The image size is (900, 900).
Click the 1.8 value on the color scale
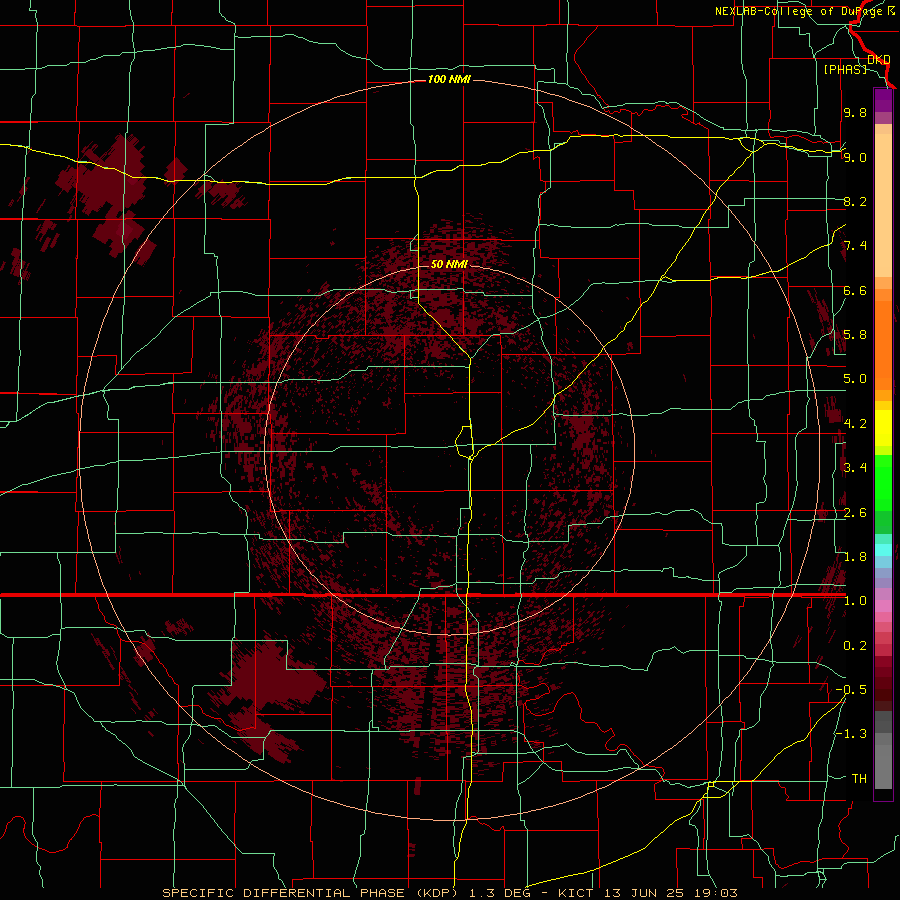click(855, 557)
